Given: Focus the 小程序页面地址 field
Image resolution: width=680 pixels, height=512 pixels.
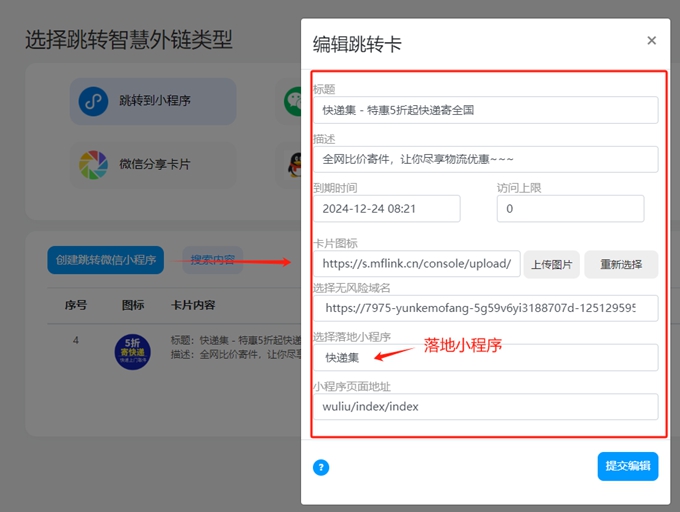Looking at the screenshot, I should (486, 407).
